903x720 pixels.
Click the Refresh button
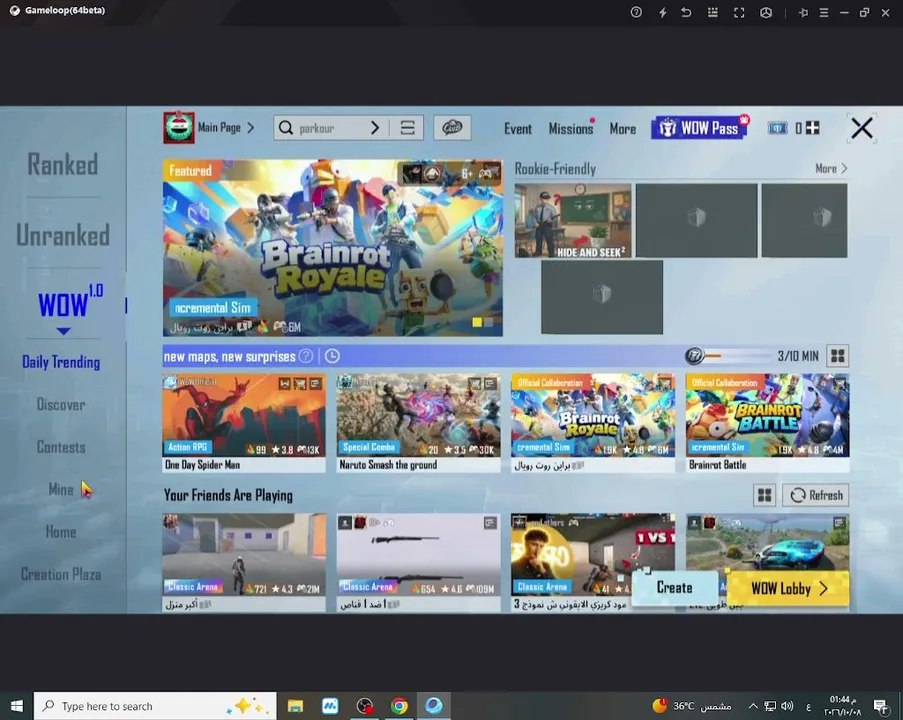click(815, 495)
